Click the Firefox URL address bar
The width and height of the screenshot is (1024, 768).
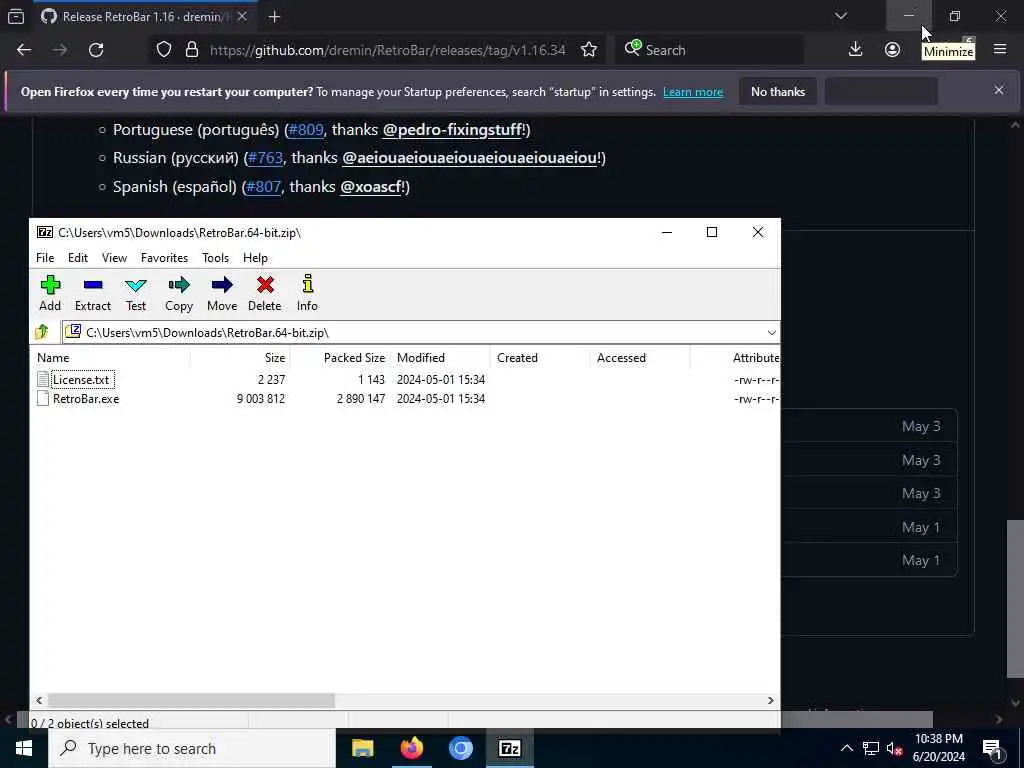coord(387,50)
